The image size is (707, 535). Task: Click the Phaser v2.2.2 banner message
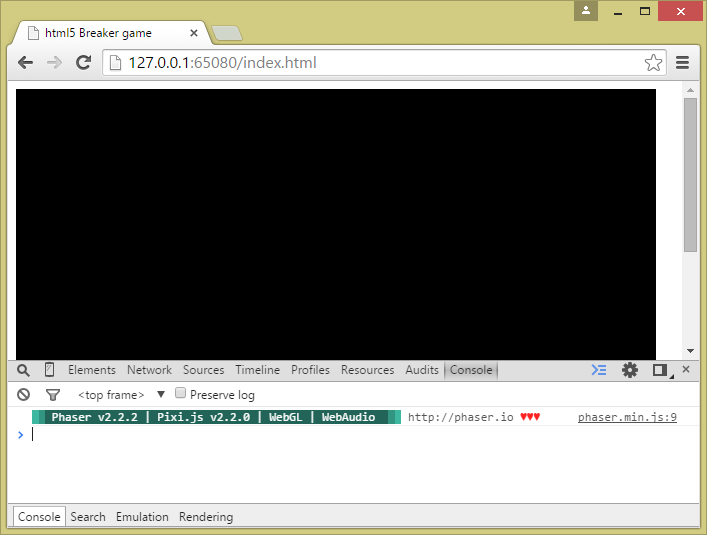tap(216, 417)
